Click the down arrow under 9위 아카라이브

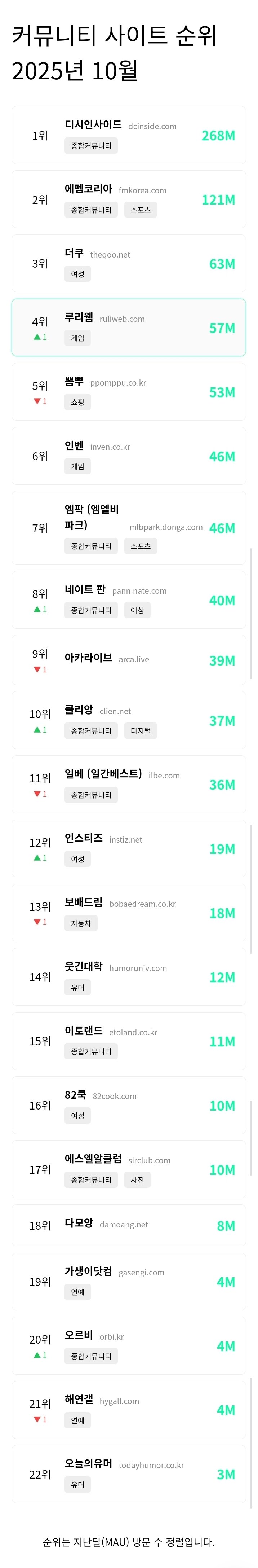tap(37, 669)
